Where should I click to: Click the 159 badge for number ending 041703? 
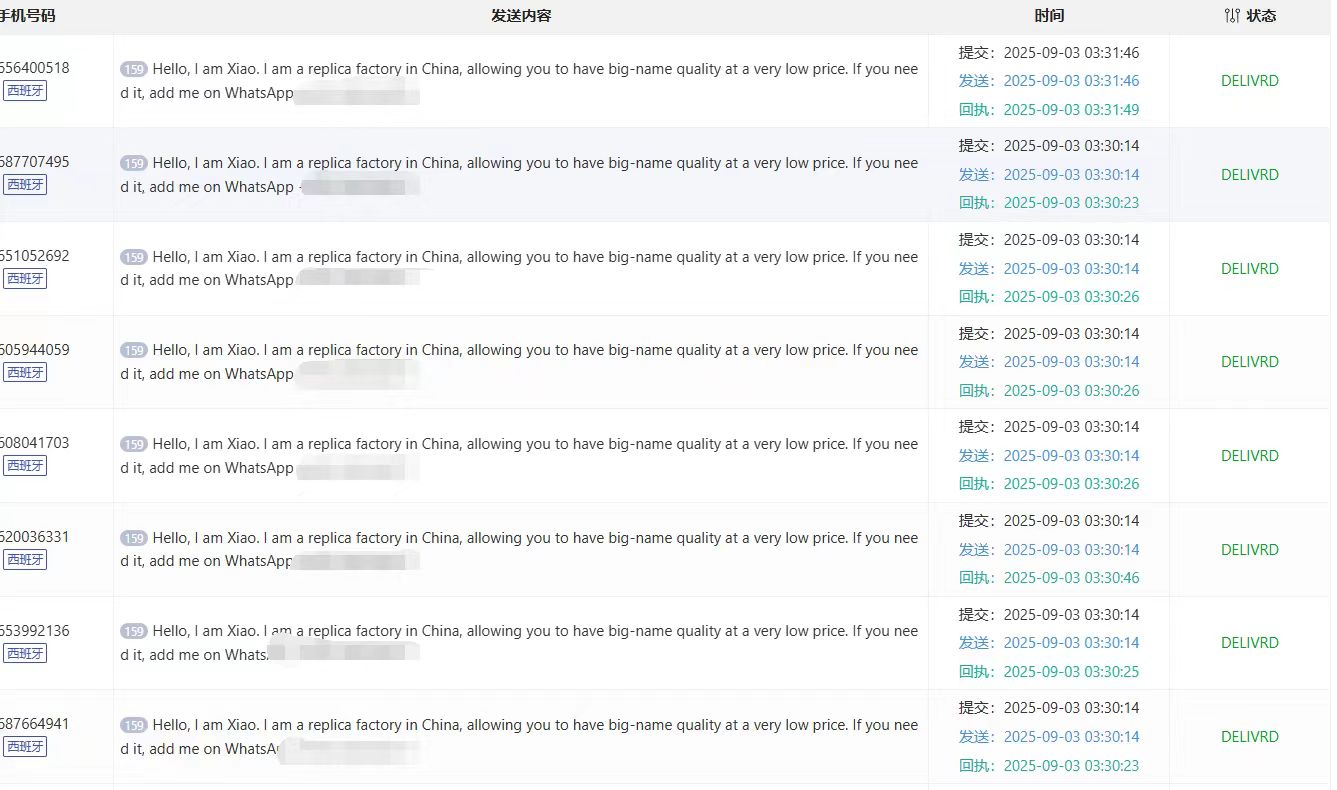(x=134, y=444)
